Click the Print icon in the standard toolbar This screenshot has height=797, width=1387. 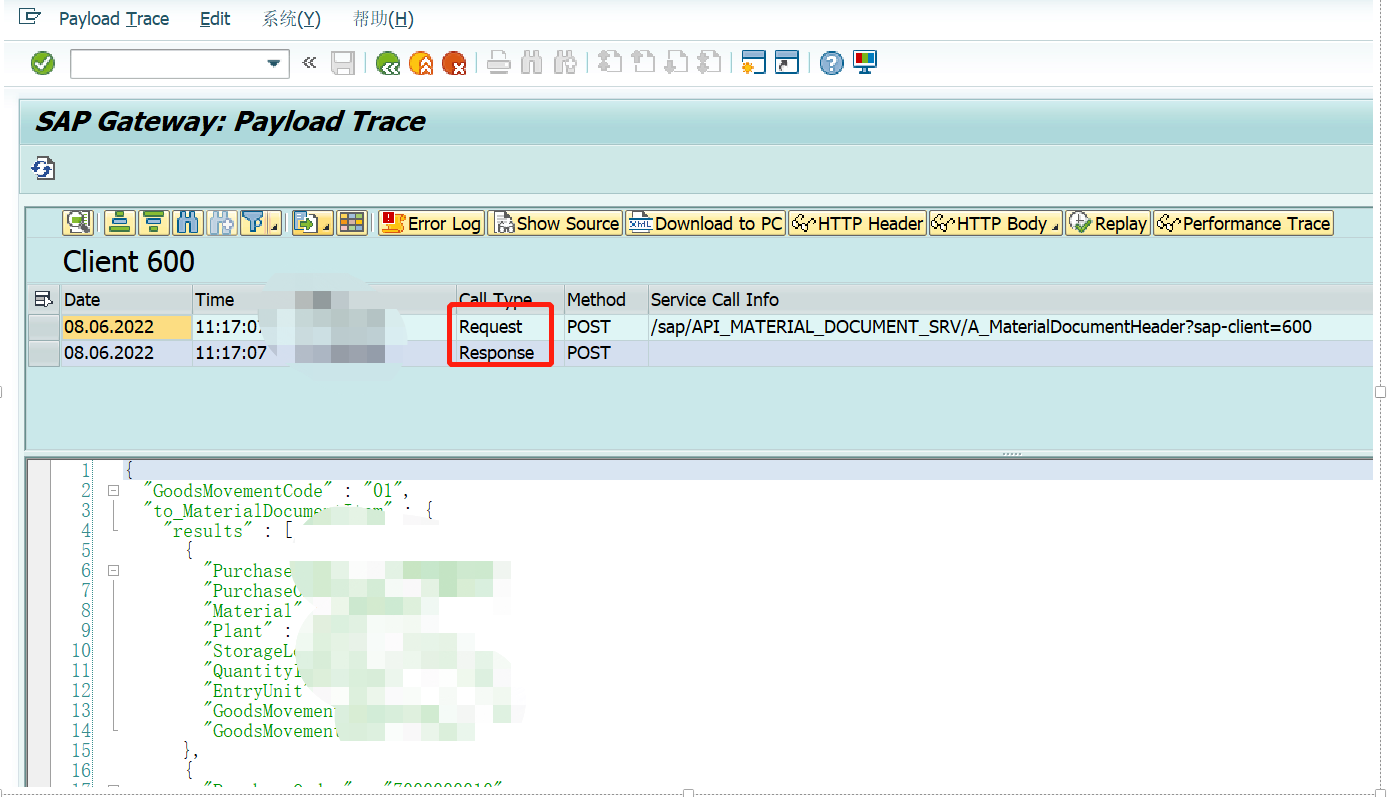499,63
